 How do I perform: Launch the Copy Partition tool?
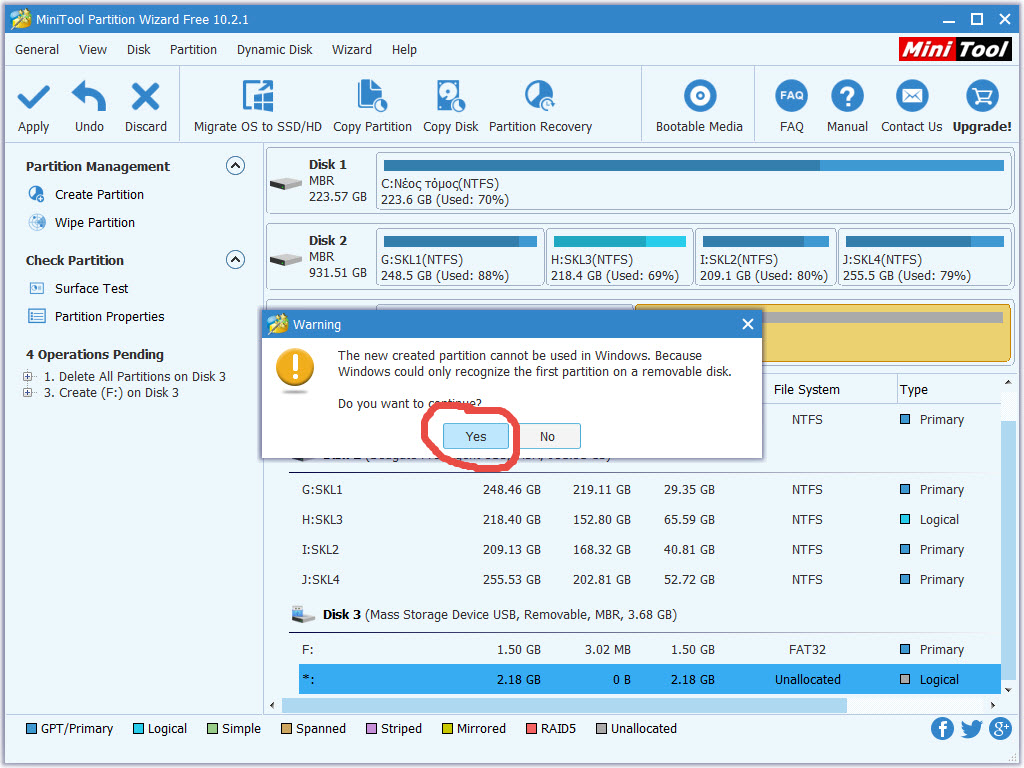click(372, 98)
